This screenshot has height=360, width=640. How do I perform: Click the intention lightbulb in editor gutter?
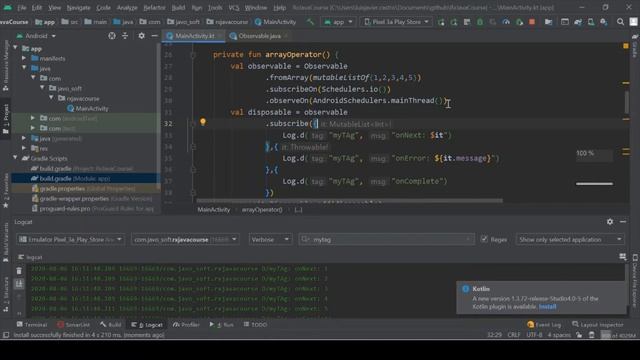point(203,121)
